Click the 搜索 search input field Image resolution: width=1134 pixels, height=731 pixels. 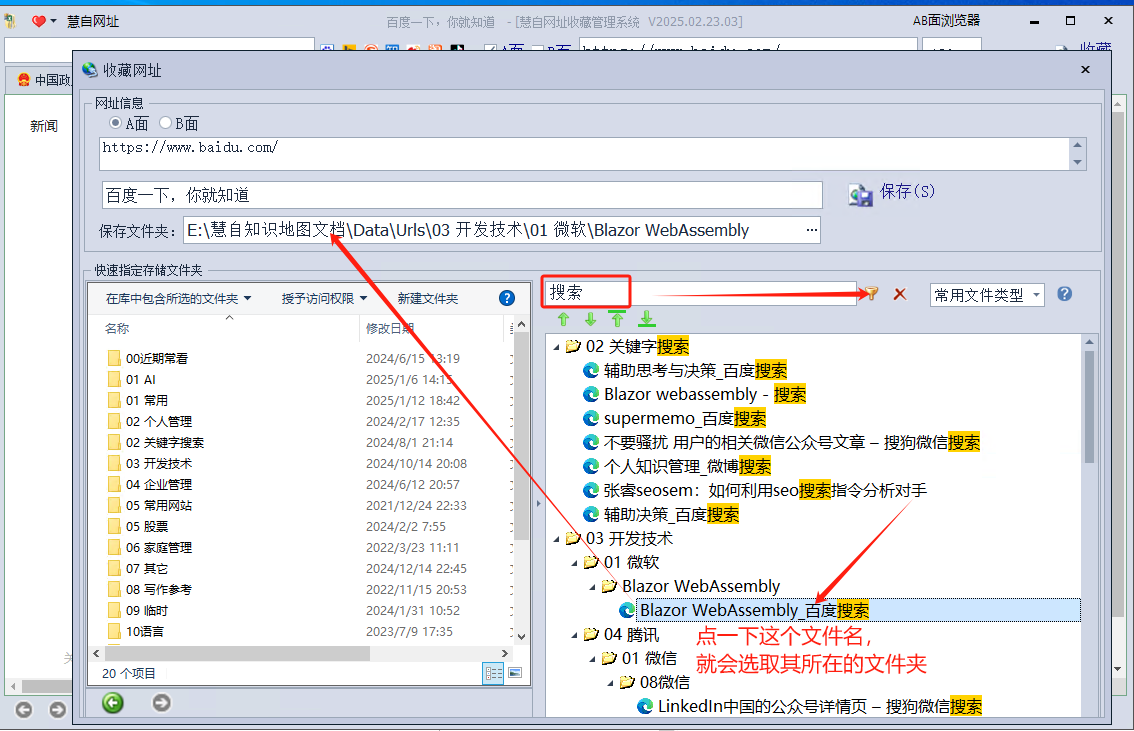coord(701,294)
